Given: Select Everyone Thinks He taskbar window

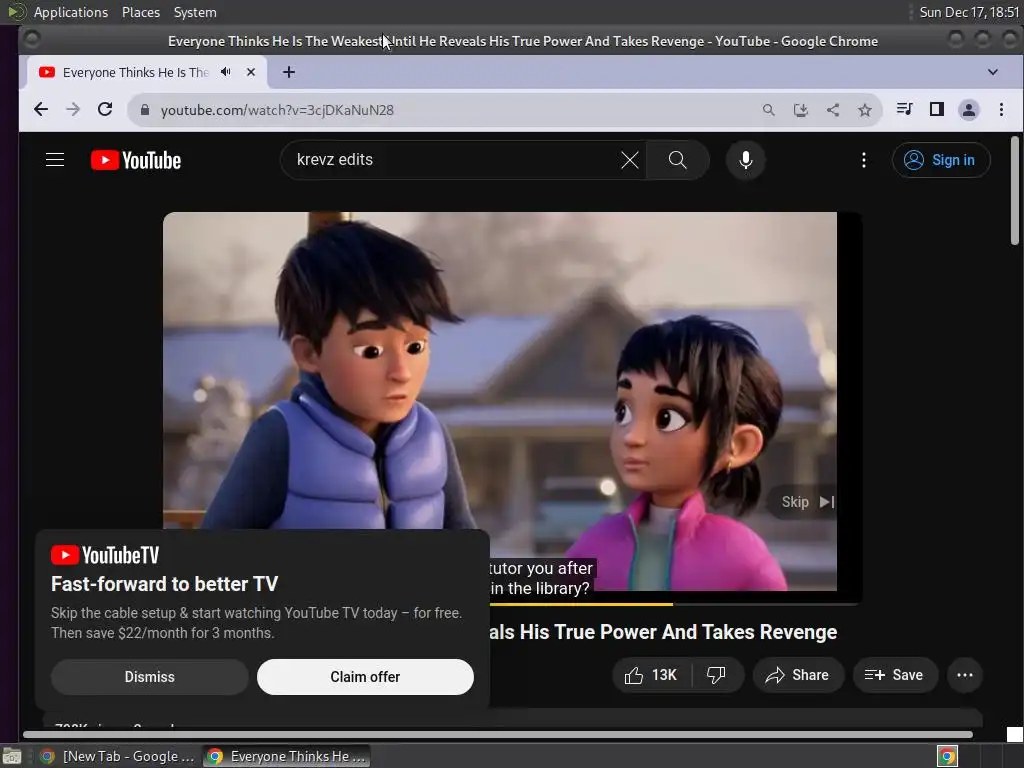Looking at the screenshot, I should [287, 756].
